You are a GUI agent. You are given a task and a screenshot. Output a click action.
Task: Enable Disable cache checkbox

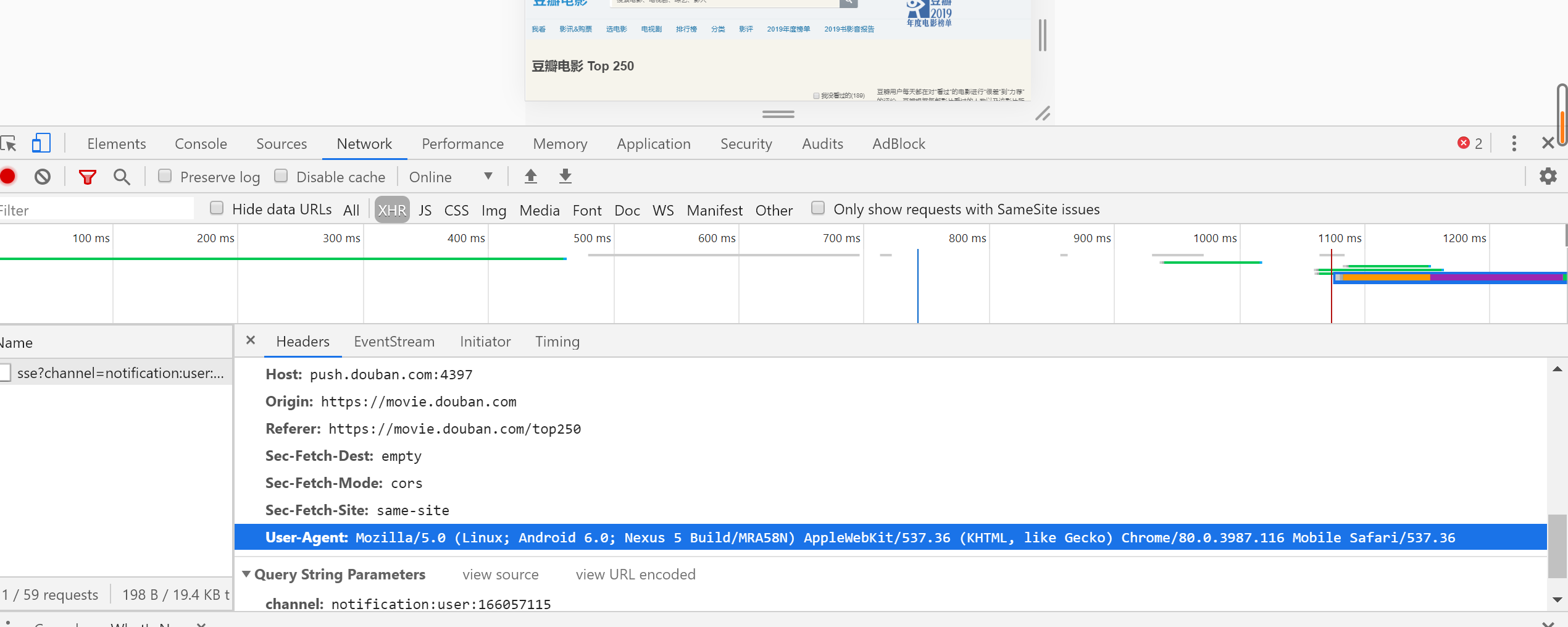click(281, 176)
